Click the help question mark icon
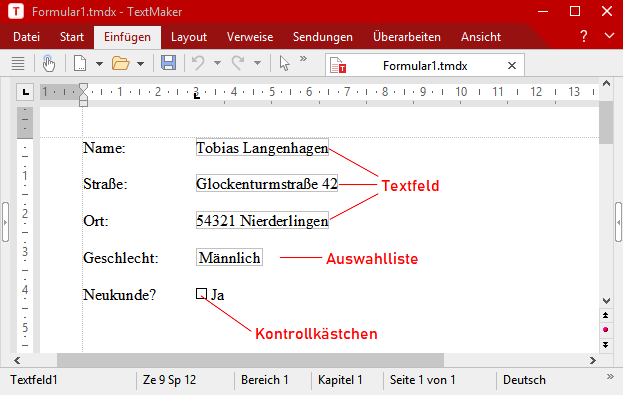The height and width of the screenshot is (395, 623). point(583,36)
